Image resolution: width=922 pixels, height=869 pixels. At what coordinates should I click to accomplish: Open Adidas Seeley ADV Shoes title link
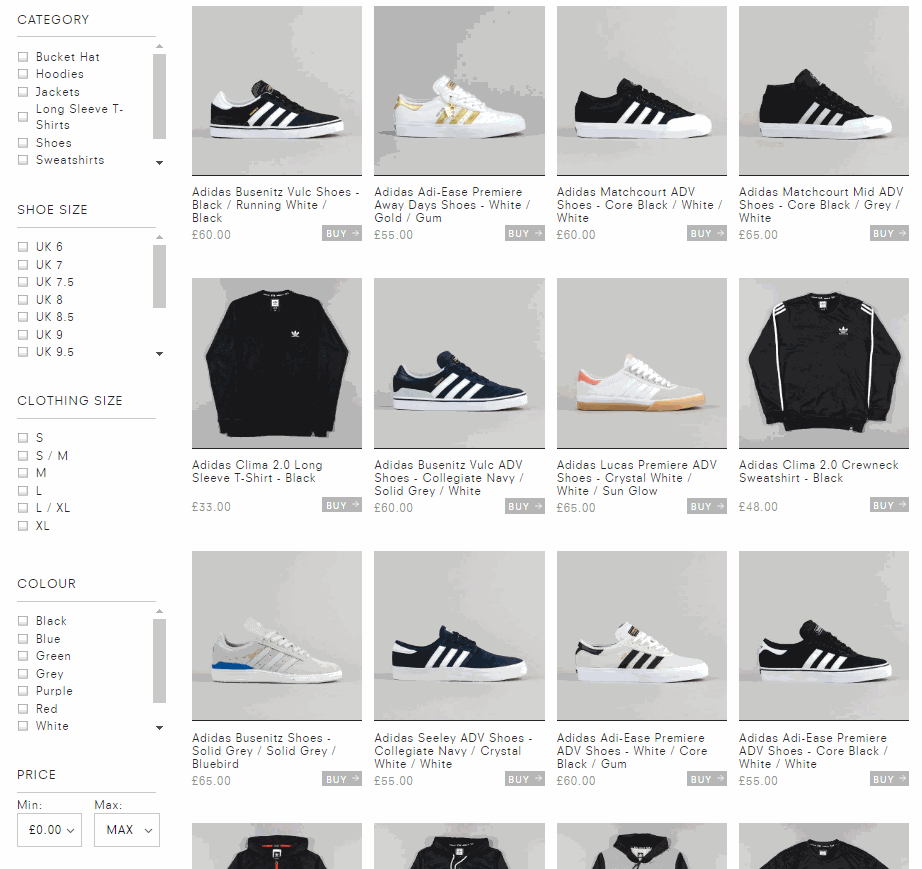pos(453,750)
